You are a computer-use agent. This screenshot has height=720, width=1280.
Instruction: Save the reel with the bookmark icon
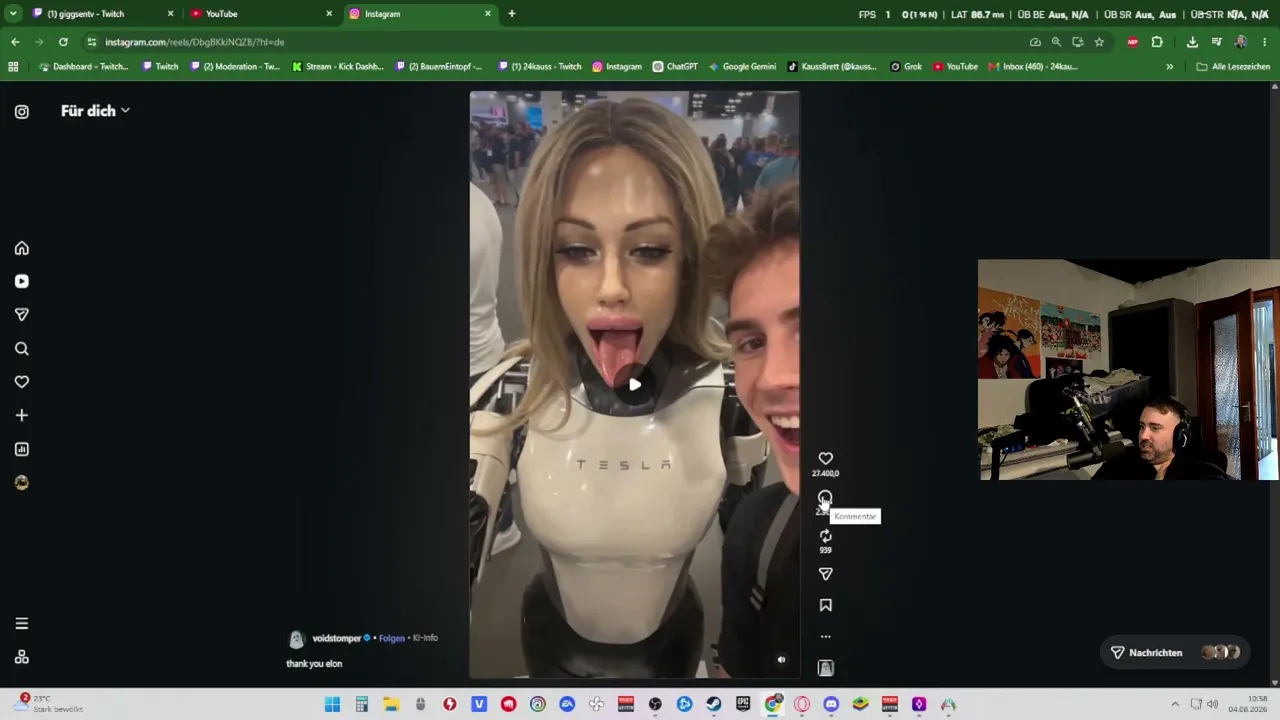[825, 605]
